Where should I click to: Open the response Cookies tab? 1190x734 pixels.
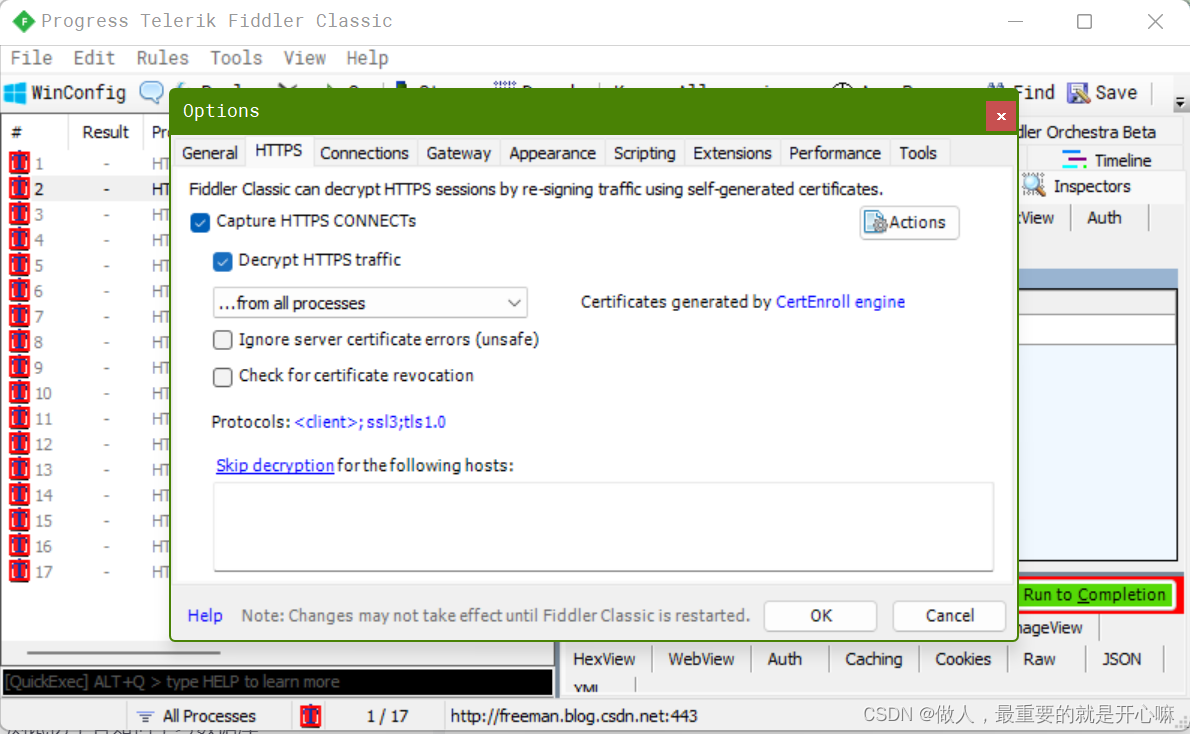click(963, 659)
